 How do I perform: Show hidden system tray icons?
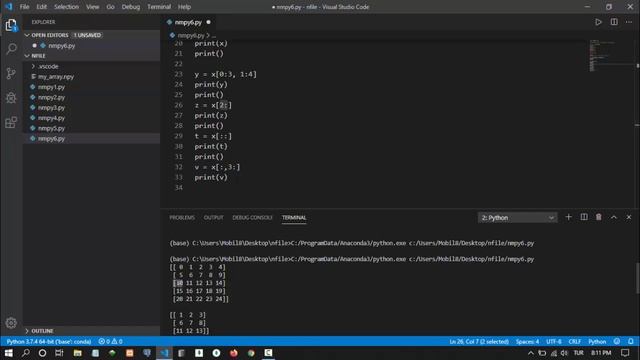pos(530,353)
